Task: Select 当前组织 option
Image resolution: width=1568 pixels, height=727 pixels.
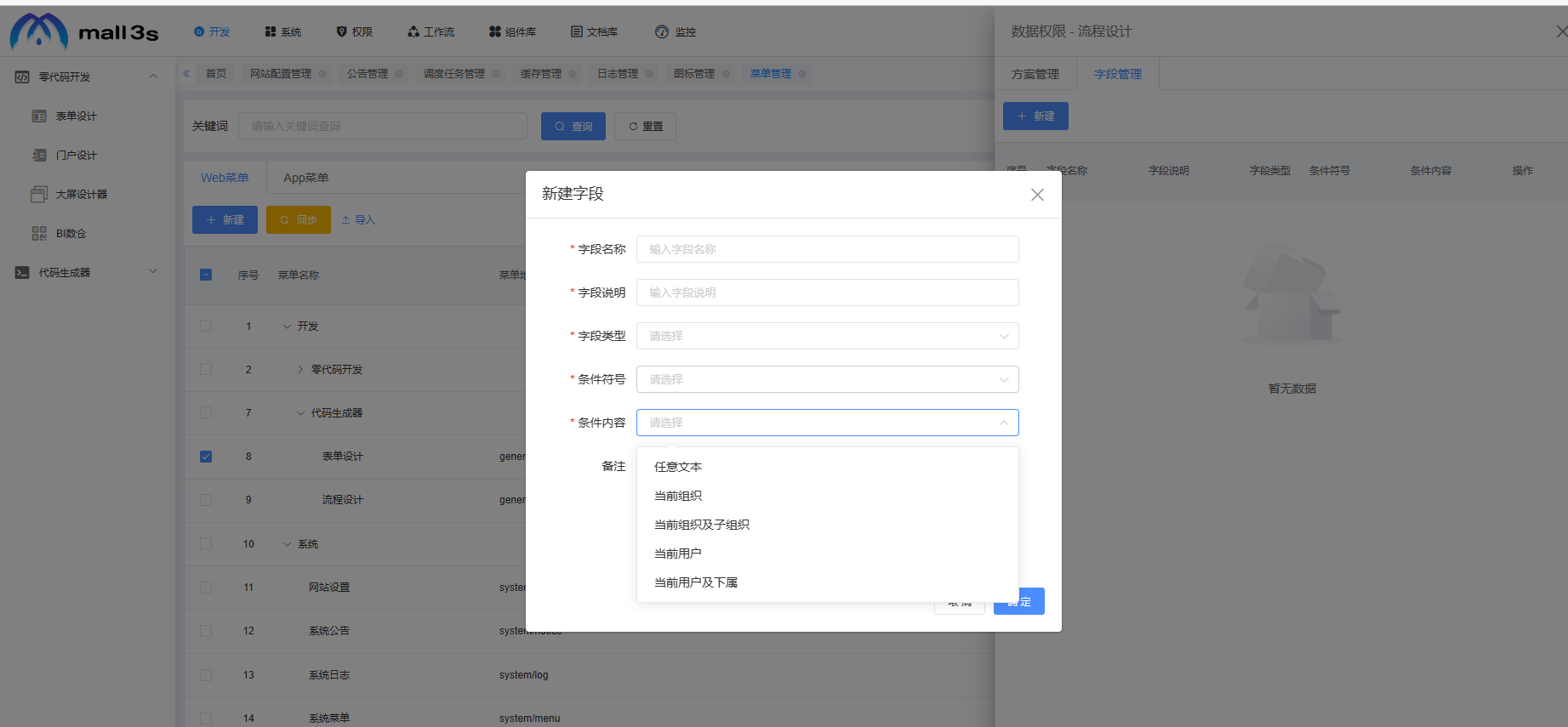Action: pos(827,496)
